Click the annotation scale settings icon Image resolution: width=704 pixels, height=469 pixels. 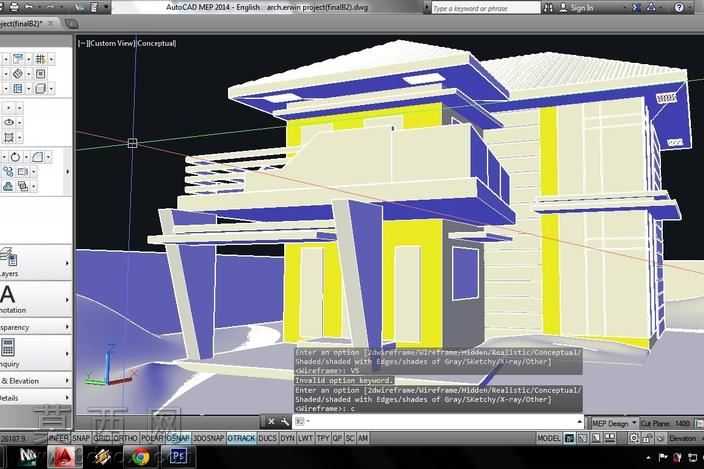(634, 438)
